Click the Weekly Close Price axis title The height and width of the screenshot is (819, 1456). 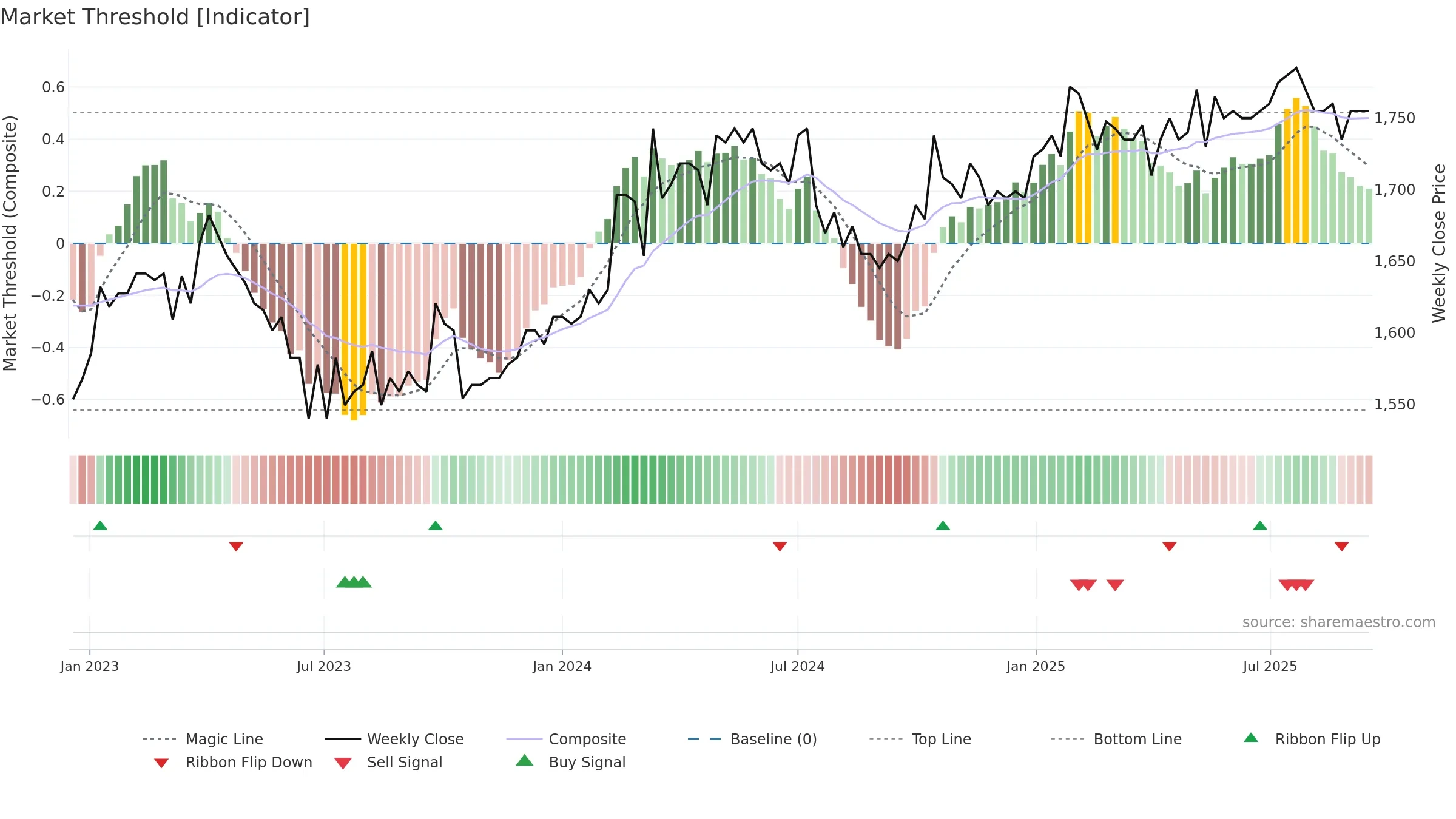click(1440, 243)
